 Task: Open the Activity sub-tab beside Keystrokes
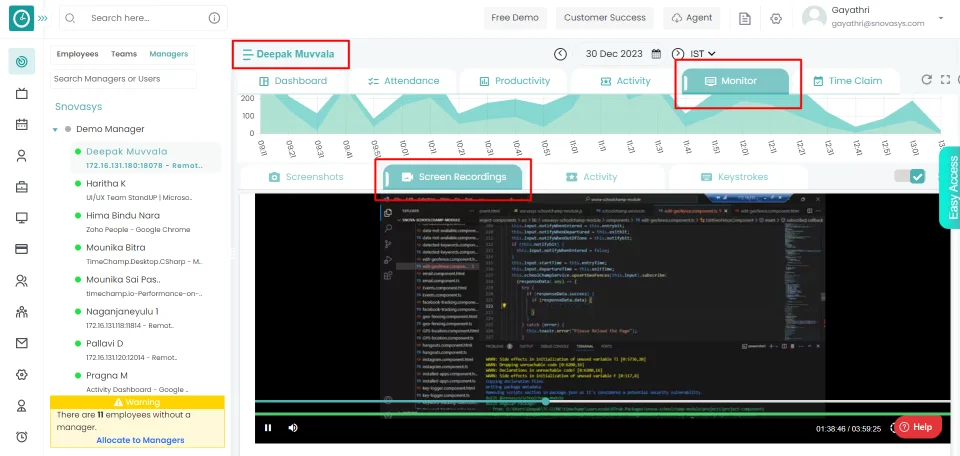591,177
